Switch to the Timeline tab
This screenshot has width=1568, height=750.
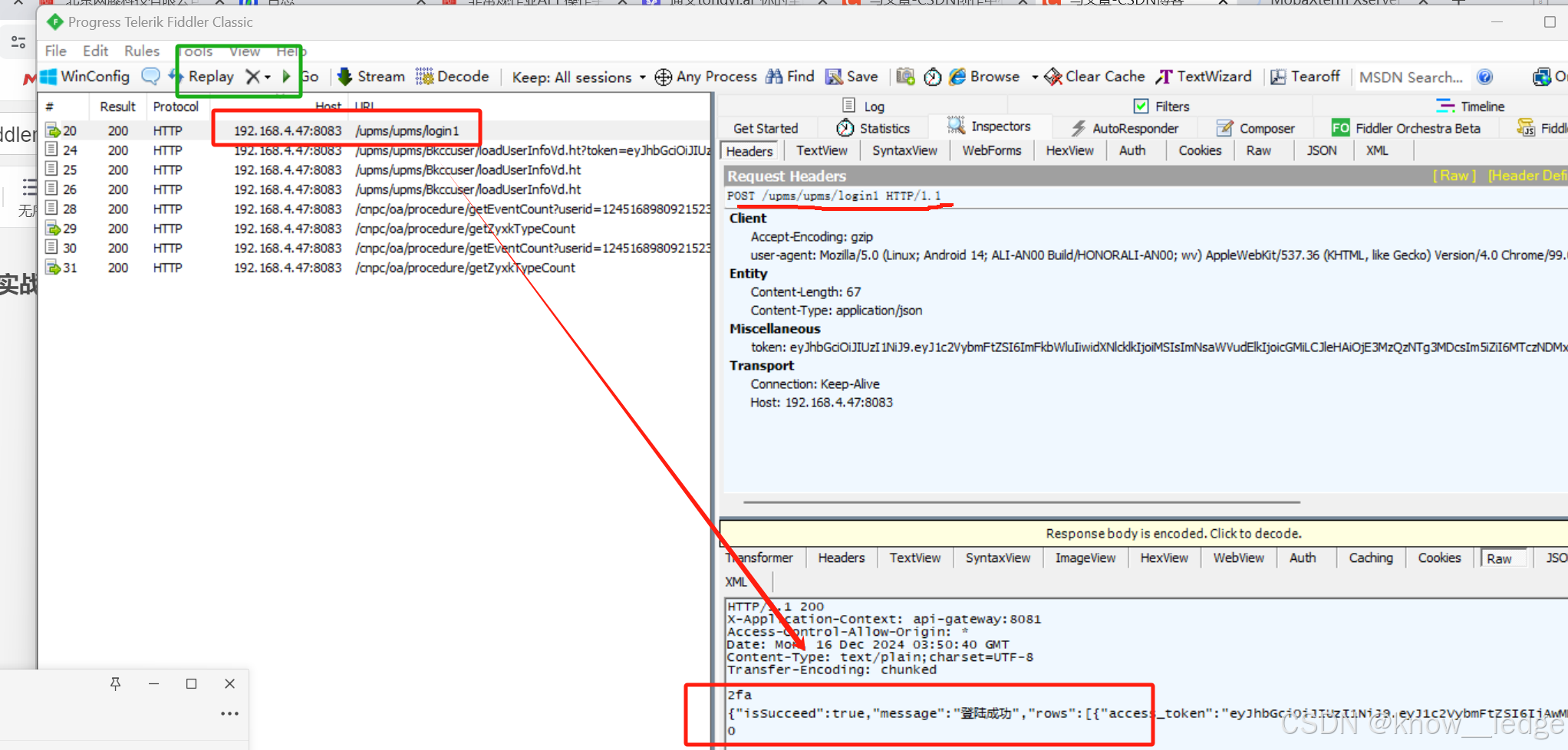[1471, 106]
